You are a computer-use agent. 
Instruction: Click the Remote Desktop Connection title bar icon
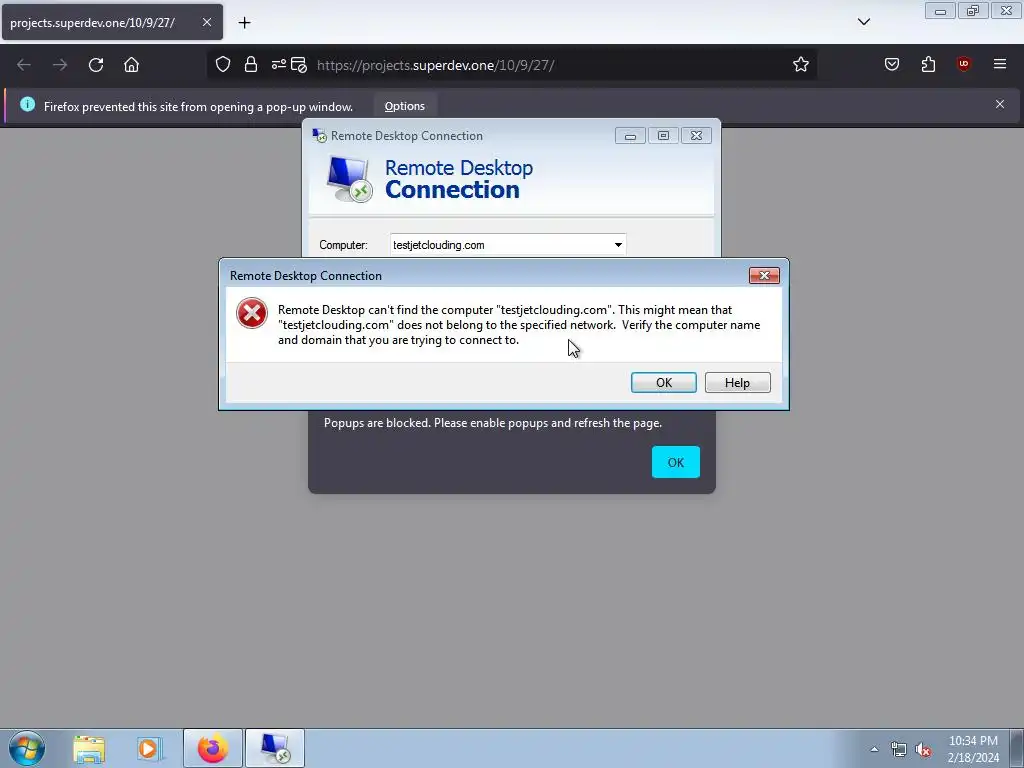tap(319, 136)
